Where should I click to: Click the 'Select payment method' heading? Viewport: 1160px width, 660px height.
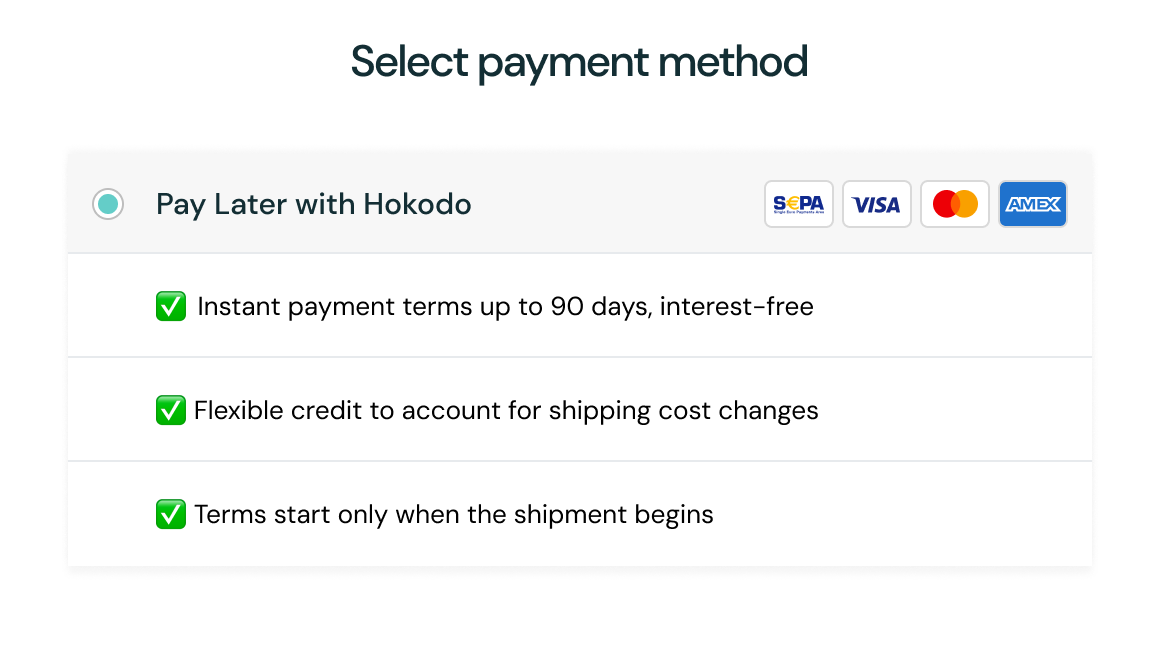(579, 62)
